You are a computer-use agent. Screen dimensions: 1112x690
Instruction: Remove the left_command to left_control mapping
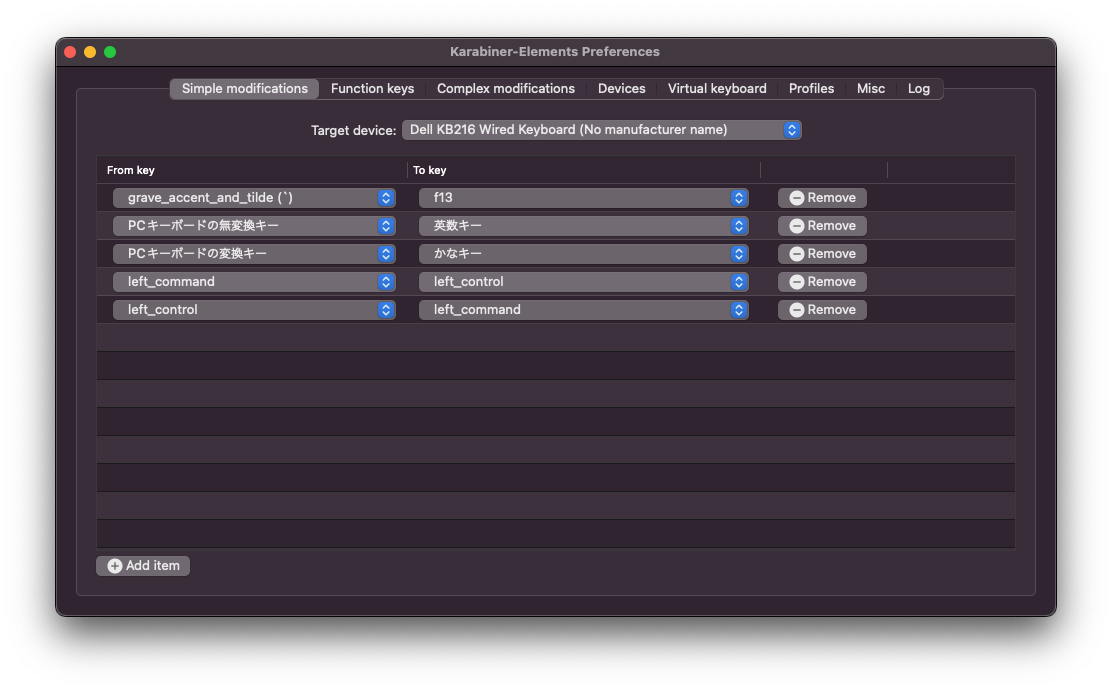[x=822, y=282]
